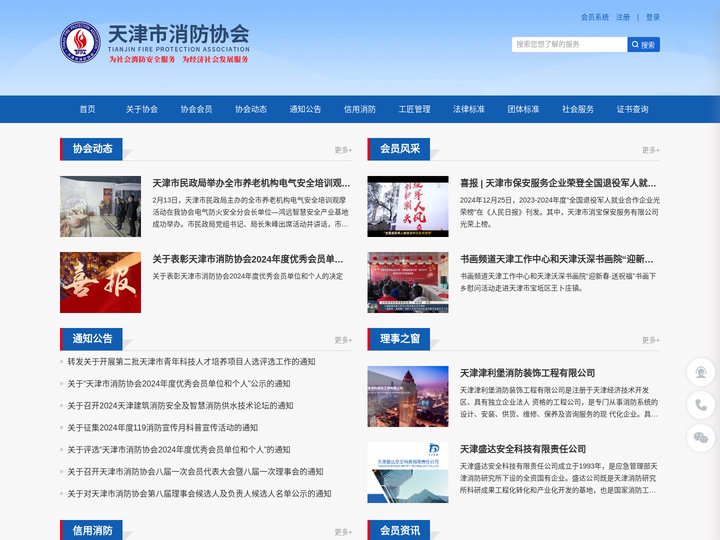720x540 pixels.
Task: Click the 会员风采 section header tab
Action: 399,149
